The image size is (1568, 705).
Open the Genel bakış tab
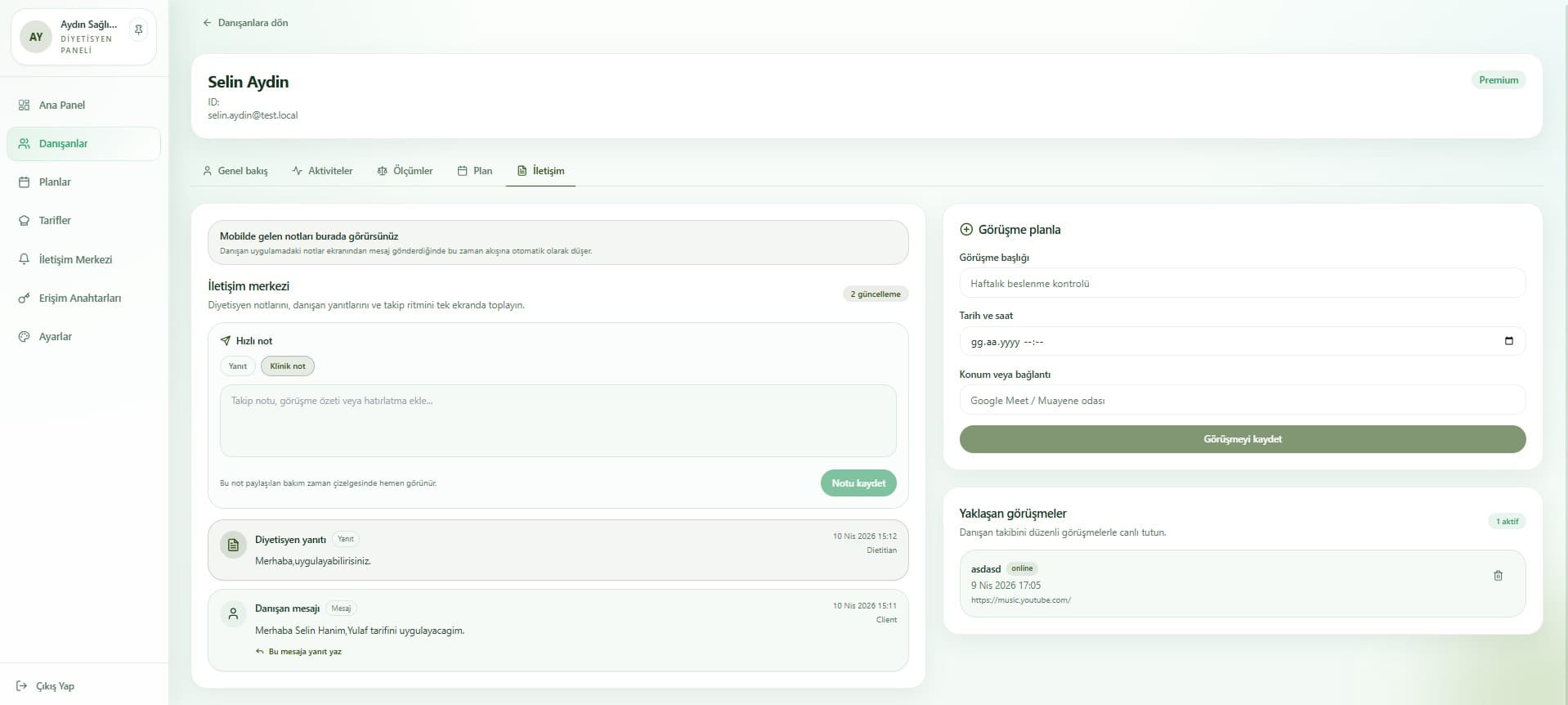coord(235,171)
